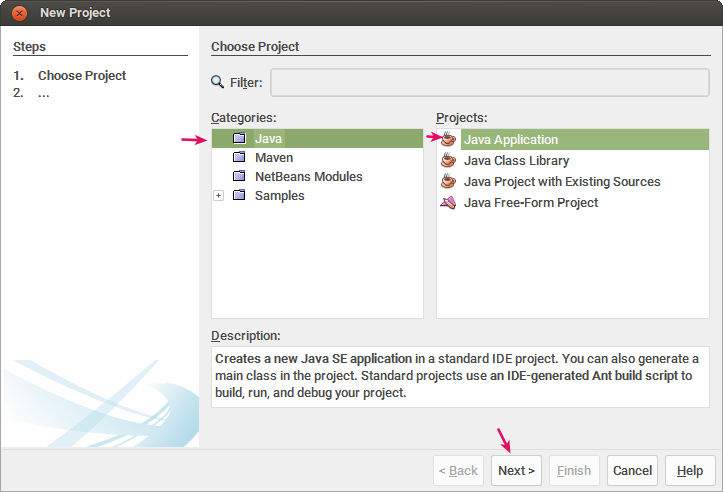This screenshot has width=723, height=492.
Task: Click the Samples category folder icon
Action: (x=239, y=196)
